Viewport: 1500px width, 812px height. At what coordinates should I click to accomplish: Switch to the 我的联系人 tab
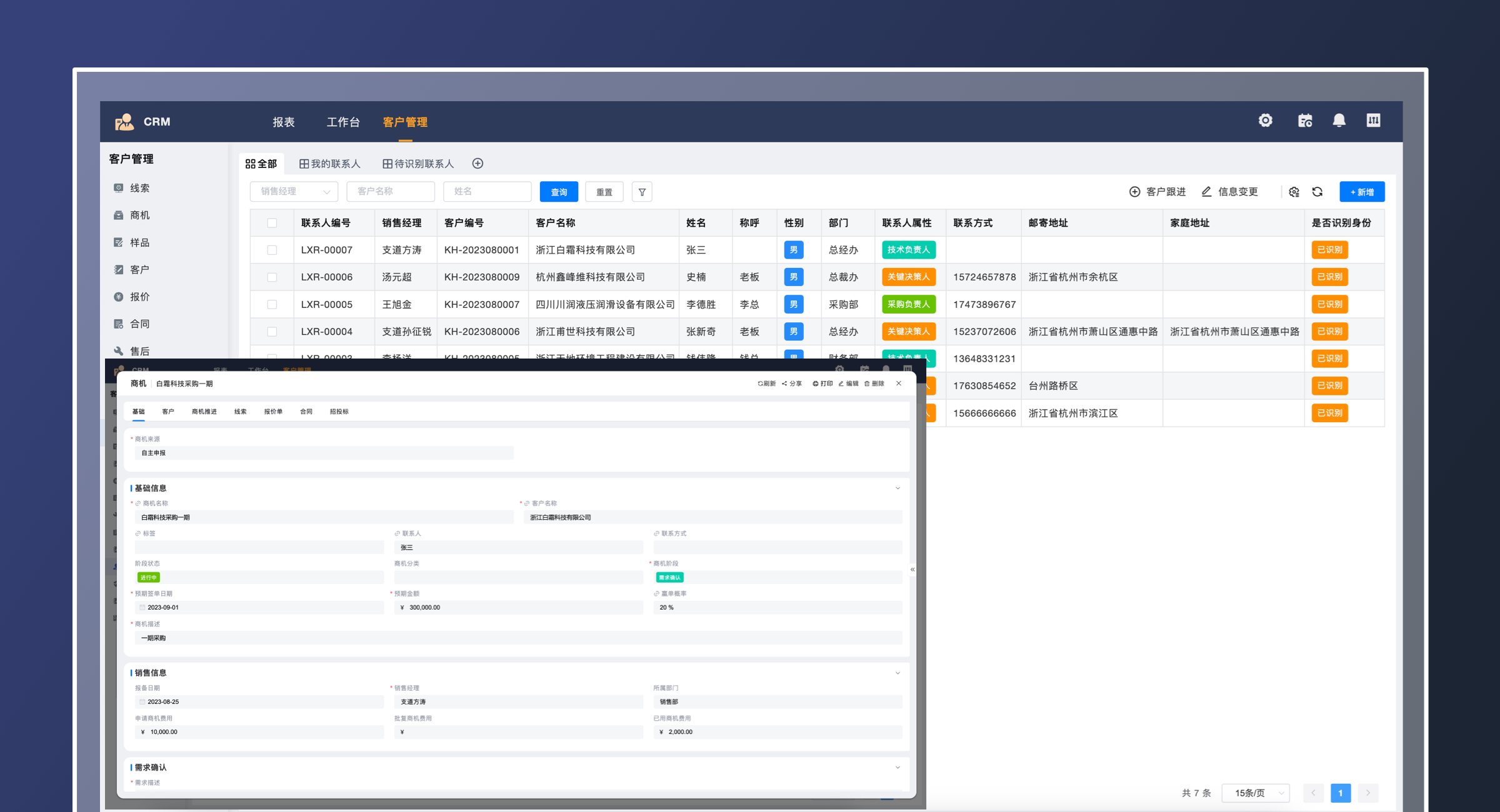(x=330, y=164)
